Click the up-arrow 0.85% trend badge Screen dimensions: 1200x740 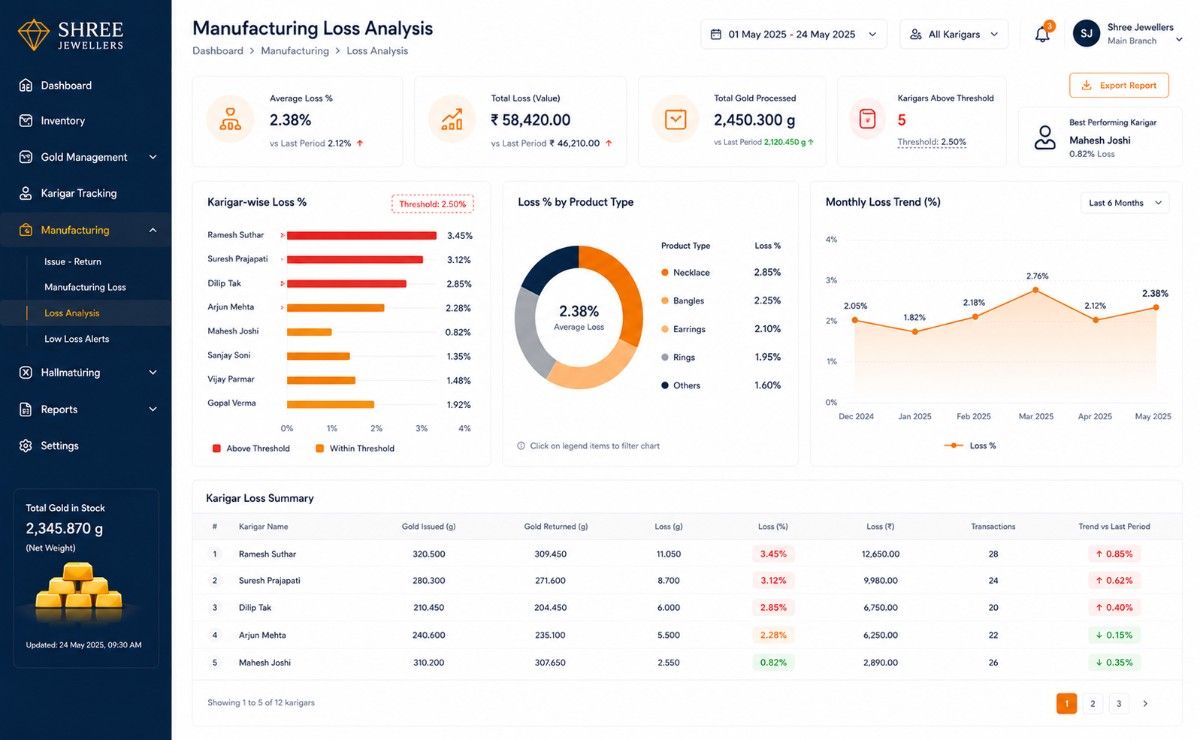click(x=1114, y=554)
